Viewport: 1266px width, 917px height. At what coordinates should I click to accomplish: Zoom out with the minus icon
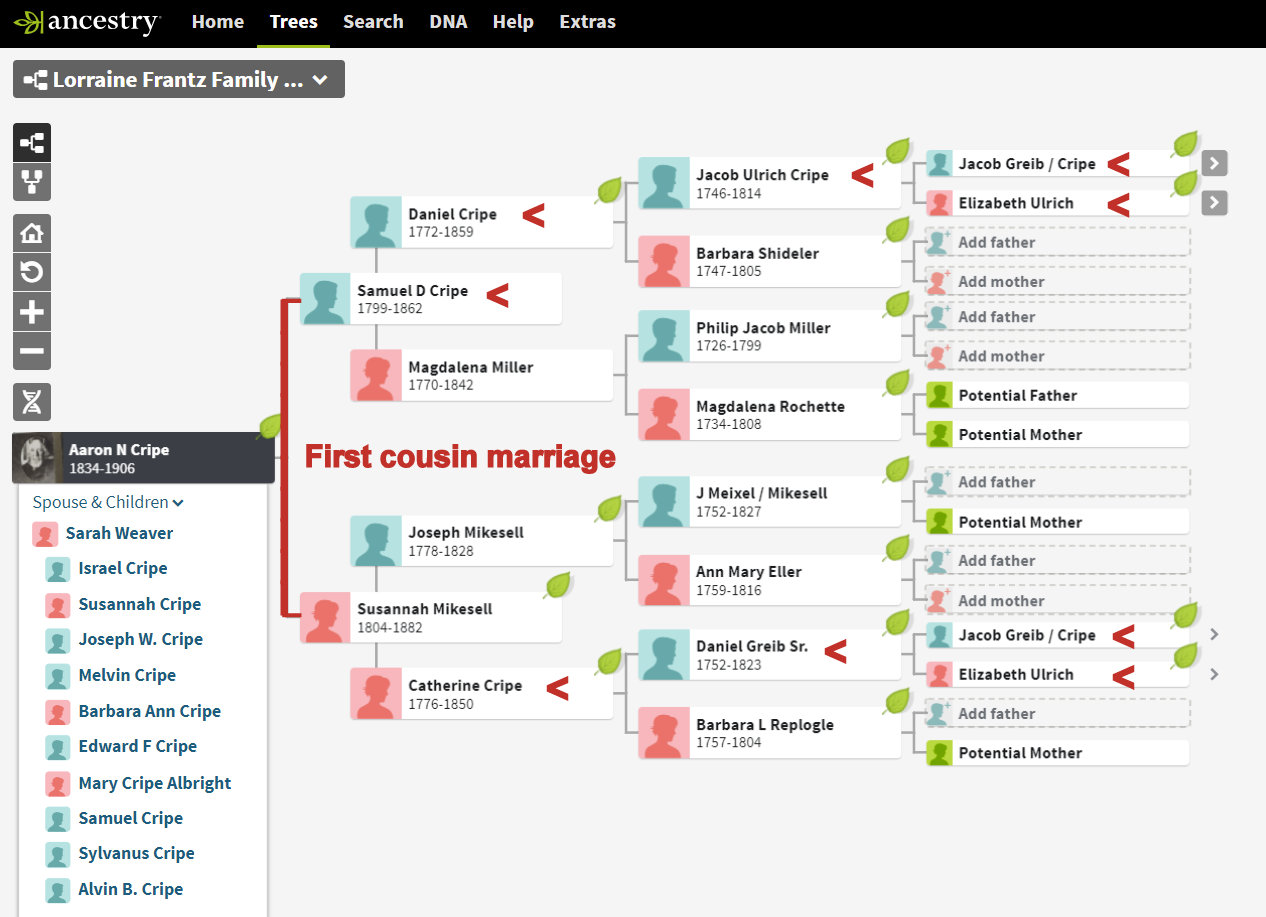(32, 351)
